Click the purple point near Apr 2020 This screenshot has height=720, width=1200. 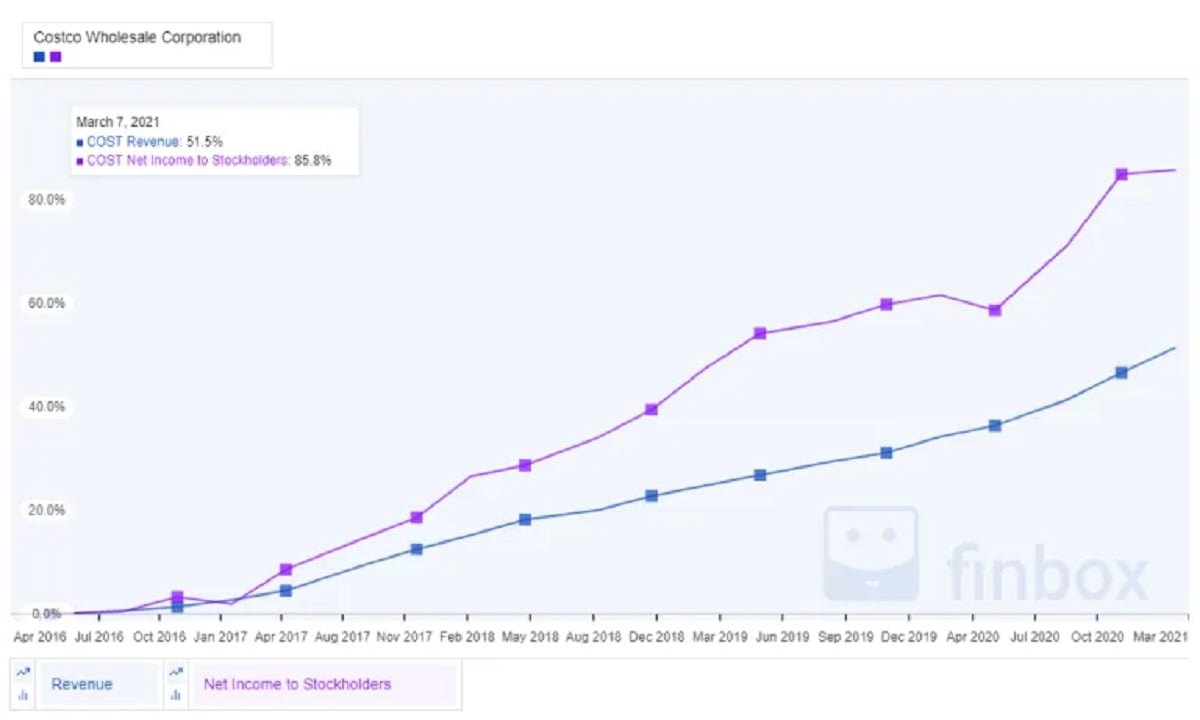point(994,310)
